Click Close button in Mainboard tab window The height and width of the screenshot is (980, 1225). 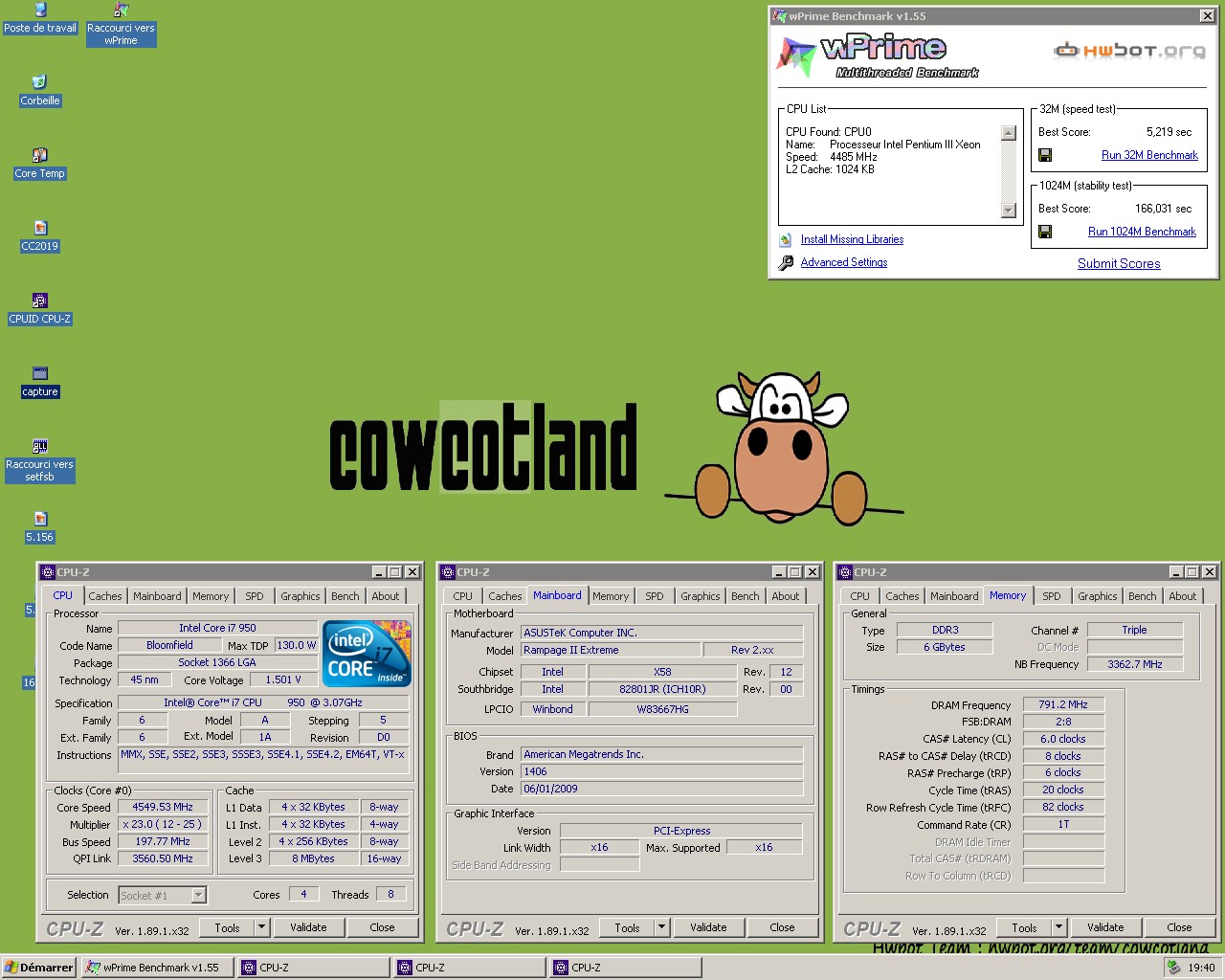(782, 927)
